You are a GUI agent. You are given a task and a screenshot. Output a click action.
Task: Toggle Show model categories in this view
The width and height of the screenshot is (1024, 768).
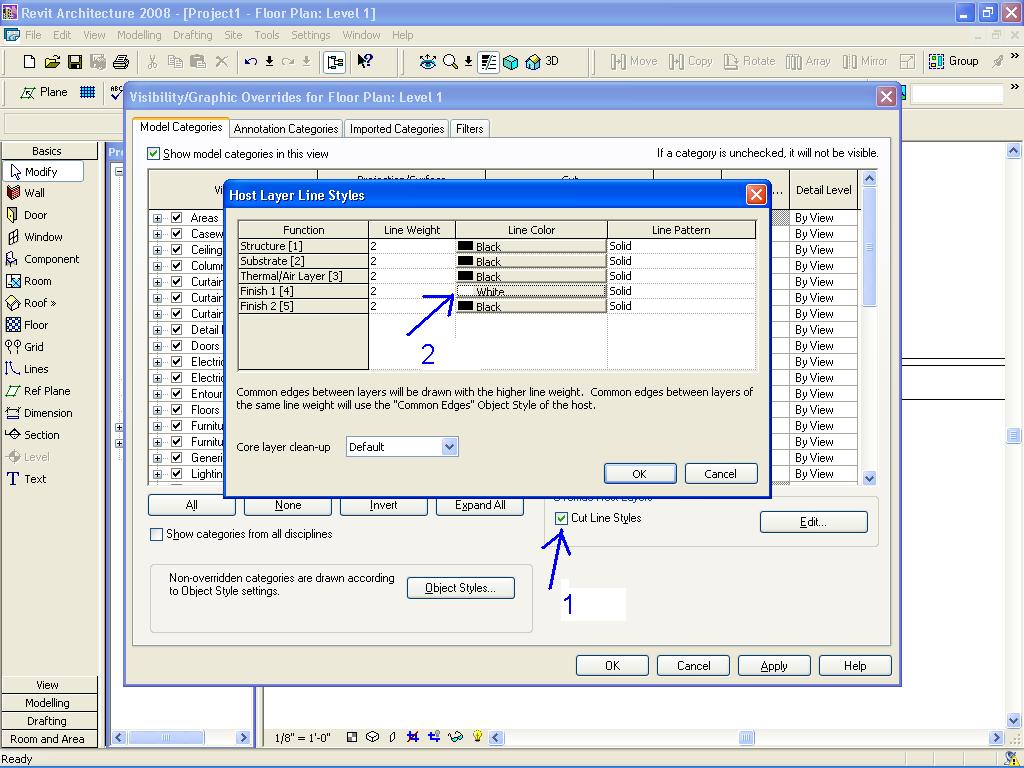(x=154, y=154)
